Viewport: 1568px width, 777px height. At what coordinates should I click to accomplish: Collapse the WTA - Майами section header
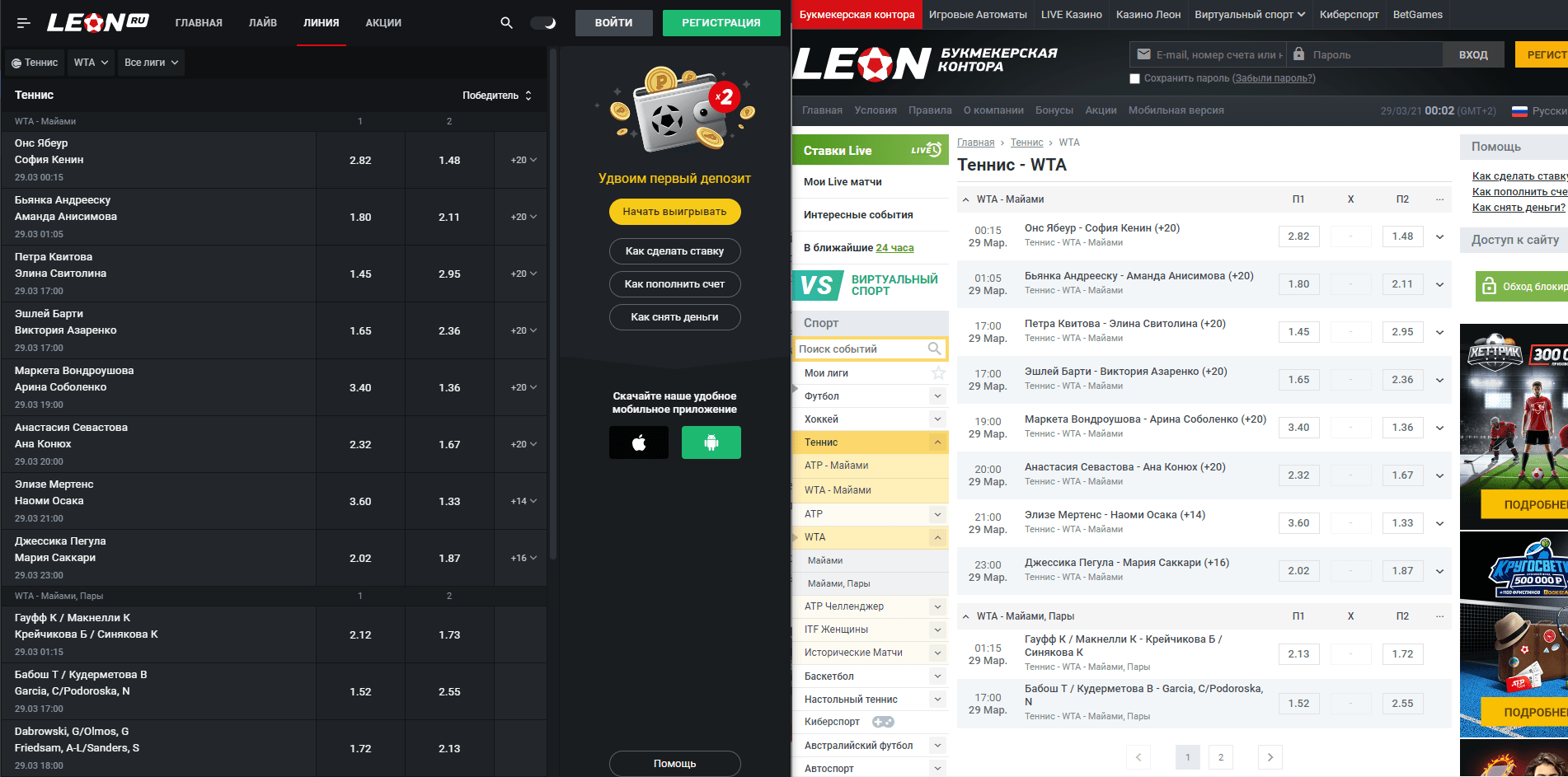(x=965, y=199)
